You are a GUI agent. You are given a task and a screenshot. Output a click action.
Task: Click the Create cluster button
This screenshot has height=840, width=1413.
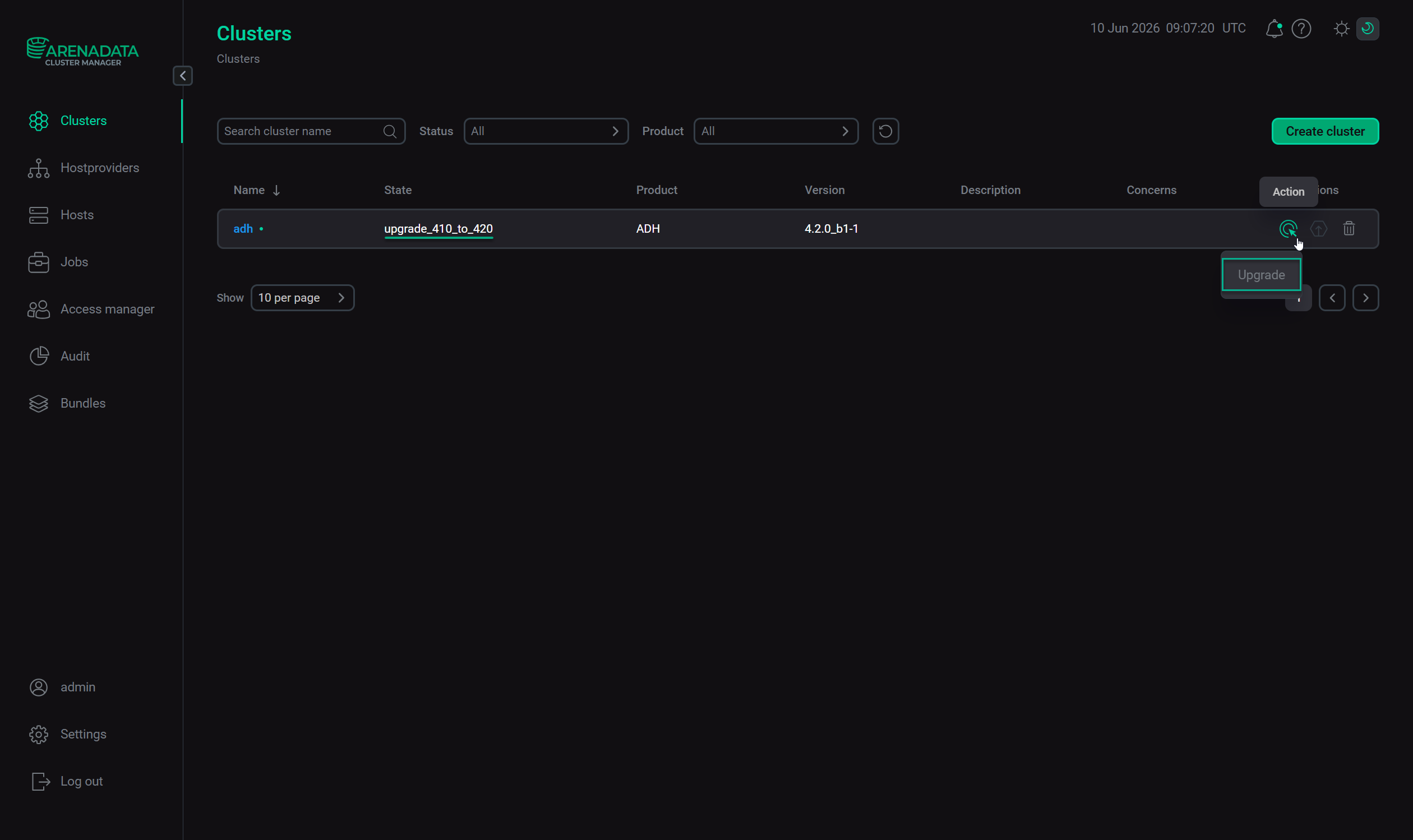pyautogui.click(x=1326, y=131)
